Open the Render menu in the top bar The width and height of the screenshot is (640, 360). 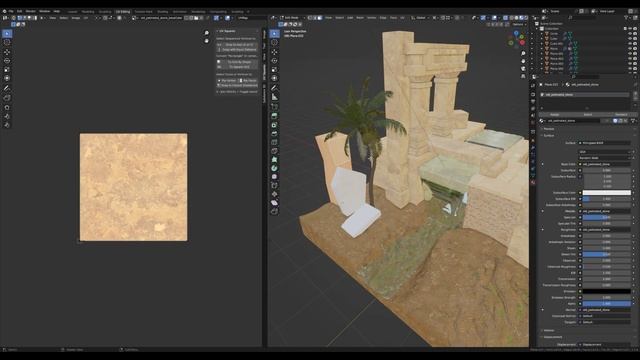pyautogui.click(x=31, y=11)
